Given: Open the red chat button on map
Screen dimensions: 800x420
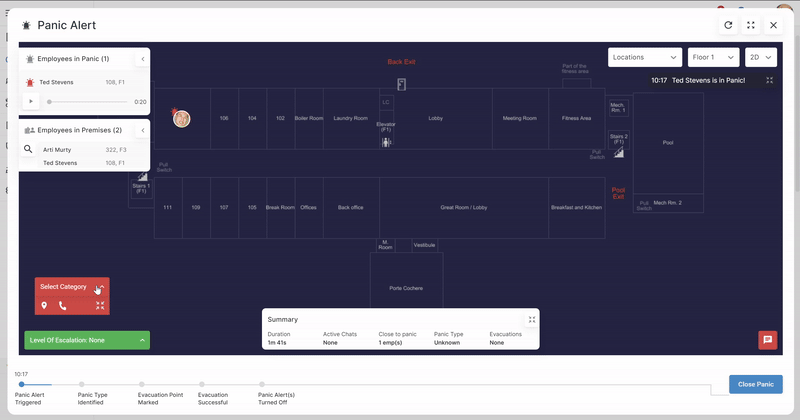Looking at the screenshot, I should 767,340.
